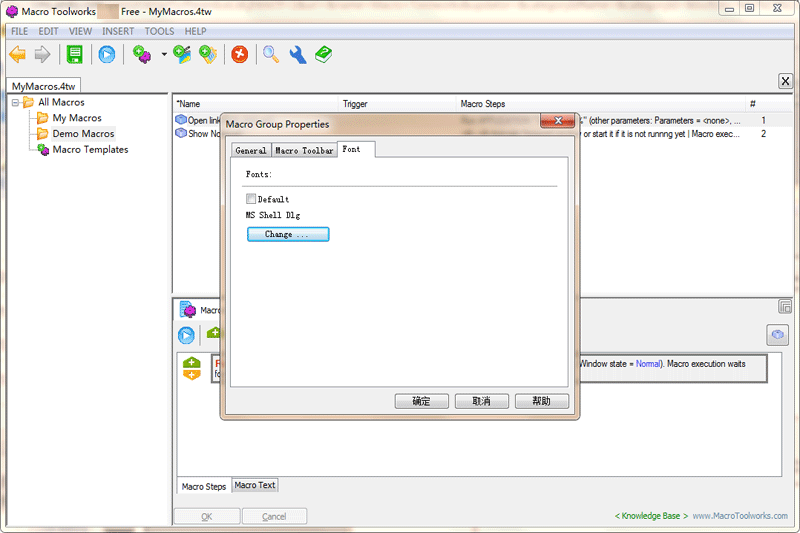Click the detach panel icon at right
This screenshot has width=800, height=533.
coord(785,307)
